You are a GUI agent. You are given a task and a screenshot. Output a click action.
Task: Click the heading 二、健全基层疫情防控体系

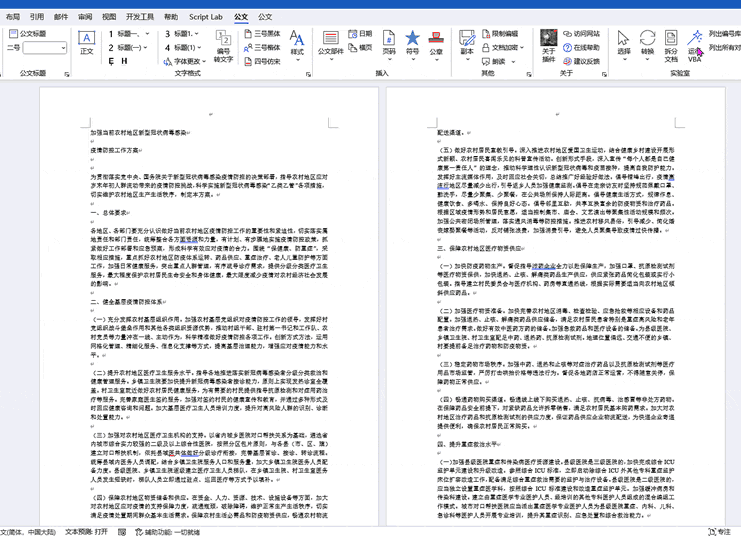[x=127, y=302]
